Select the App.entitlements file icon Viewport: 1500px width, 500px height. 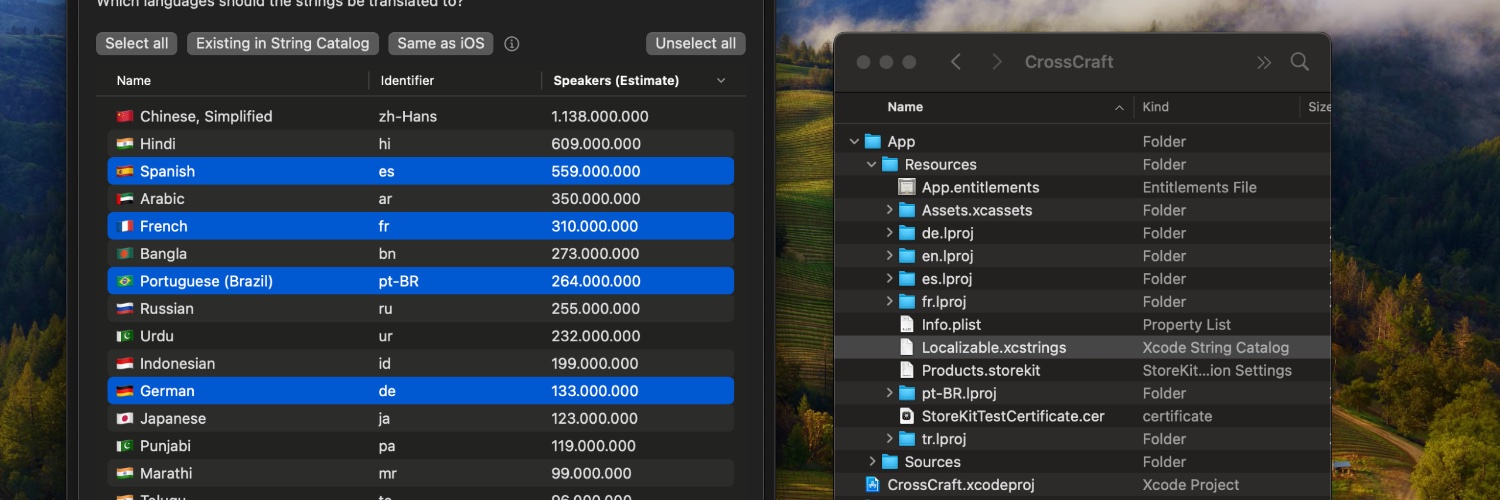click(907, 187)
